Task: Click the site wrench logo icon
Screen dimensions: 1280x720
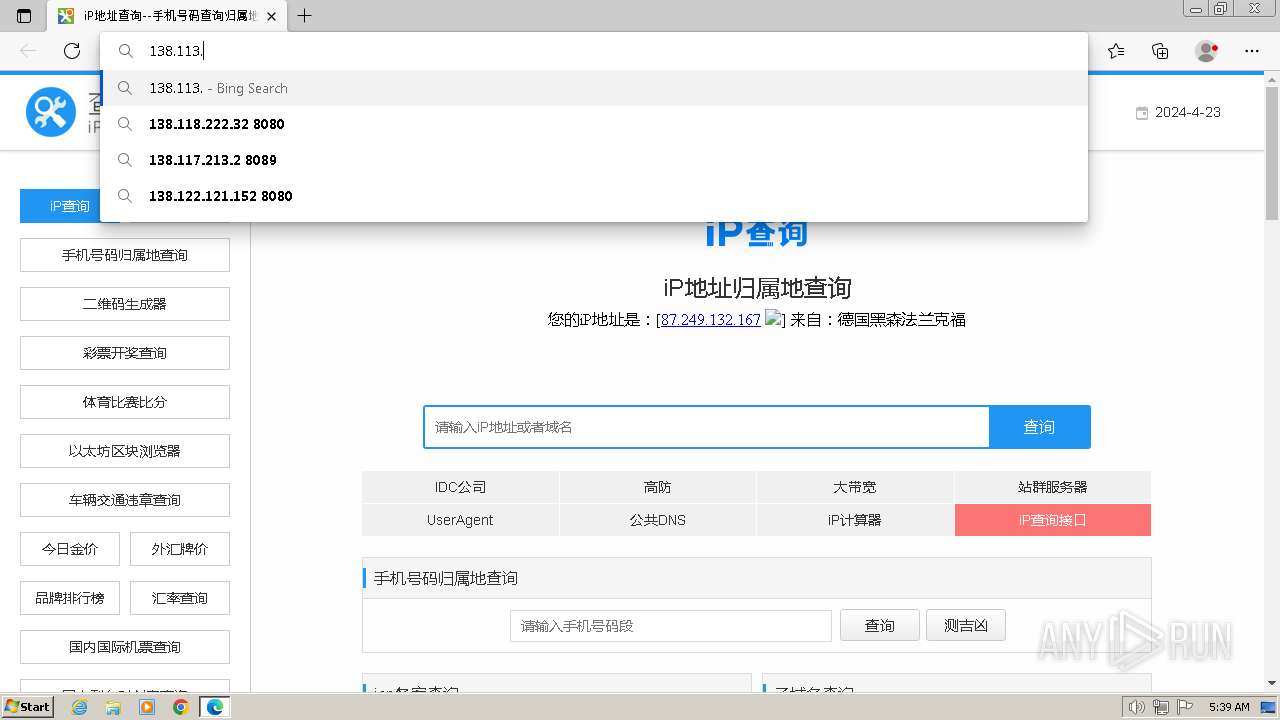Action: pos(50,112)
